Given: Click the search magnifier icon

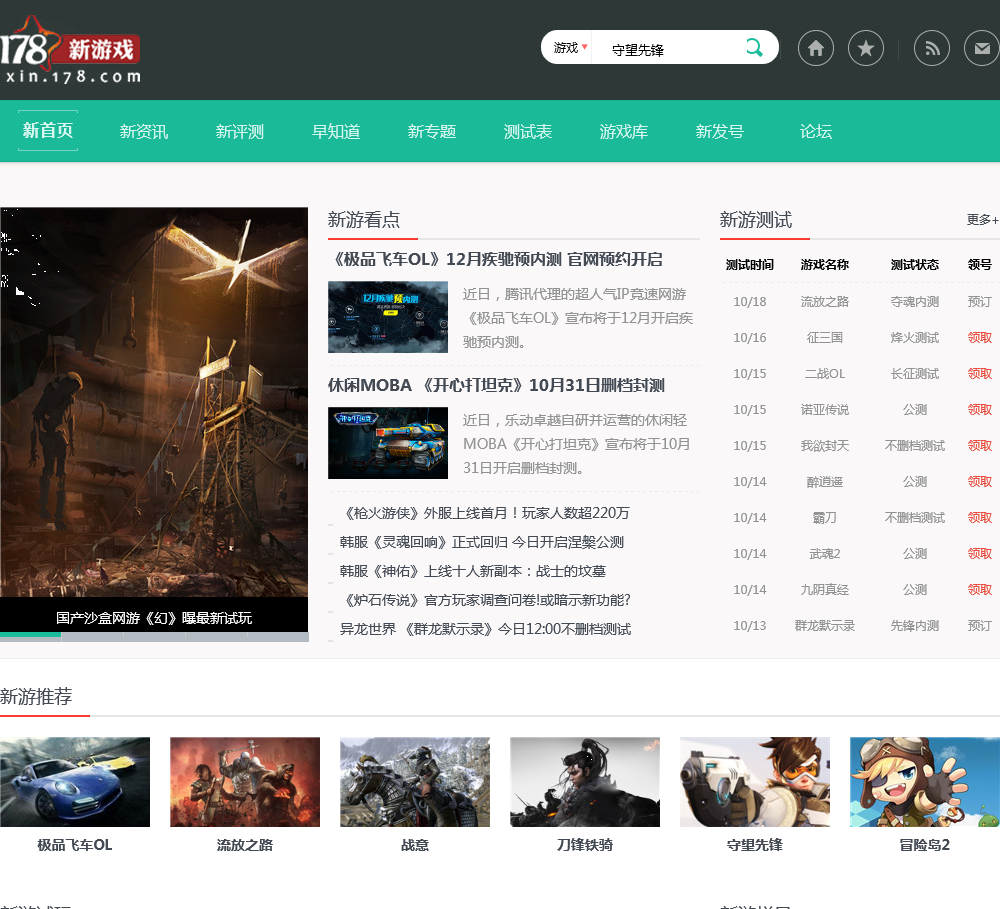Looking at the screenshot, I should click(x=754, y=47).
